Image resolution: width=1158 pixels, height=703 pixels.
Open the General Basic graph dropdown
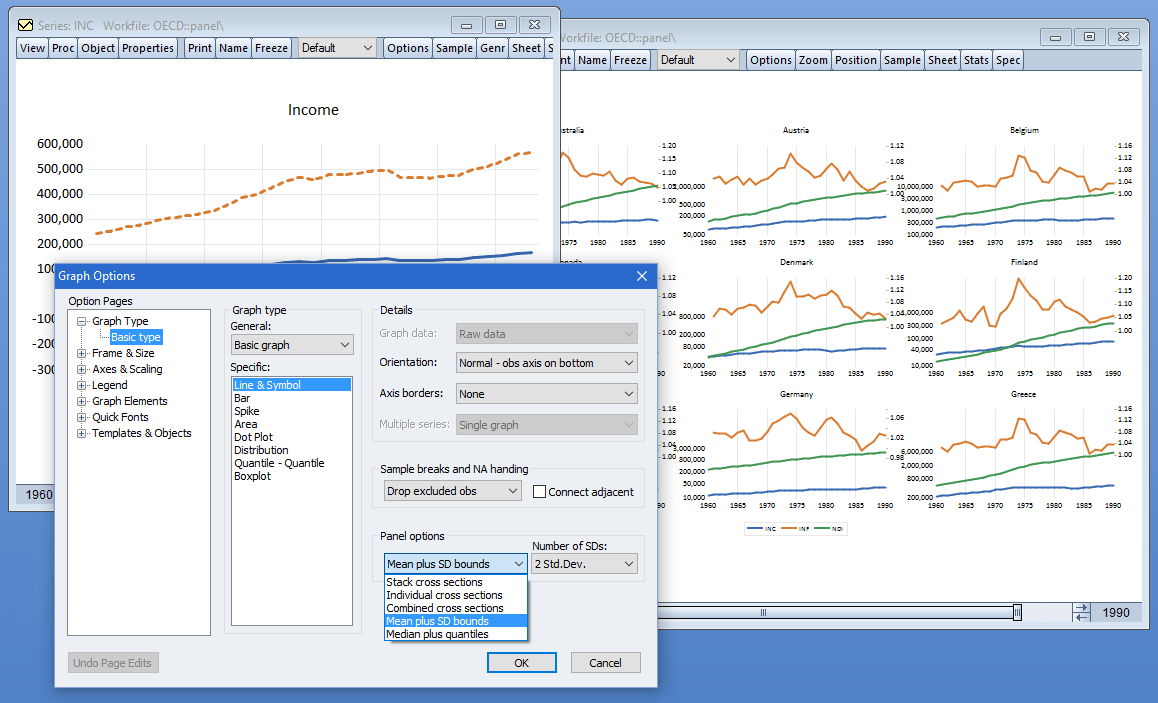point(292,345)
